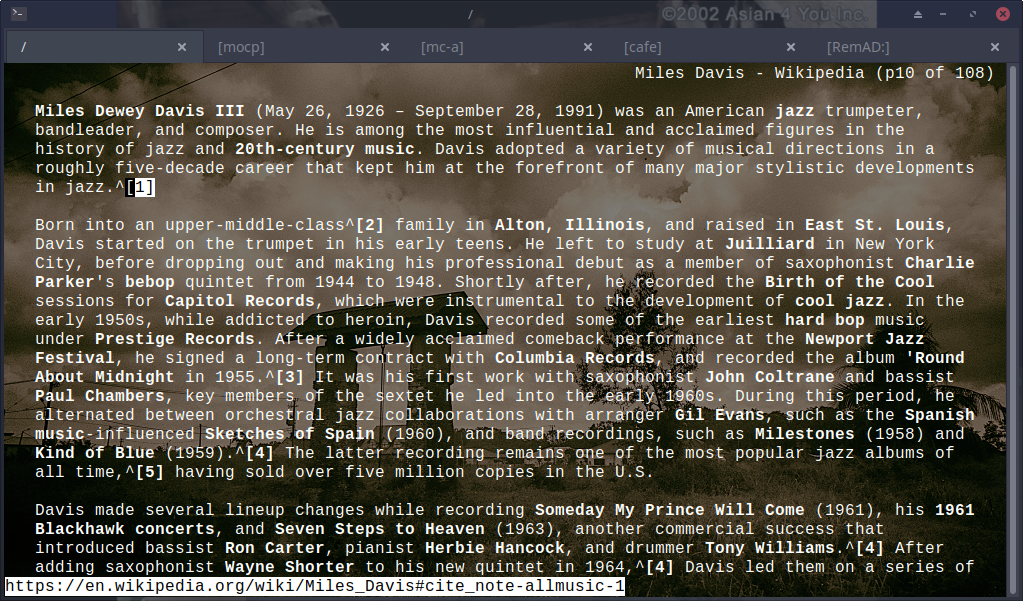Screen dimensions: 1023x601
Task: Follow the Paul Chambers link
Action: click(100, 396)
